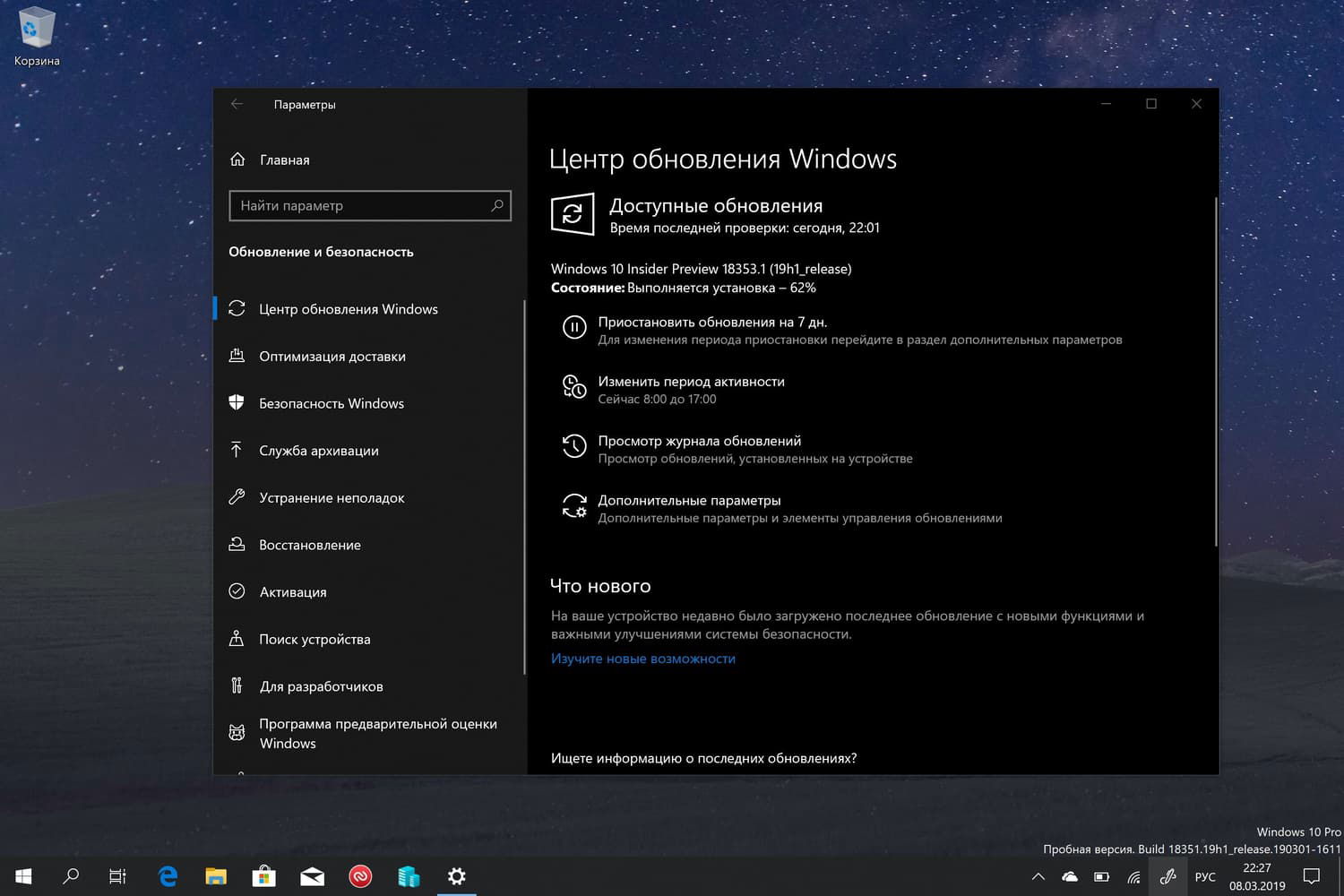Launch Microsoft Edge from the taskbar

167,876
